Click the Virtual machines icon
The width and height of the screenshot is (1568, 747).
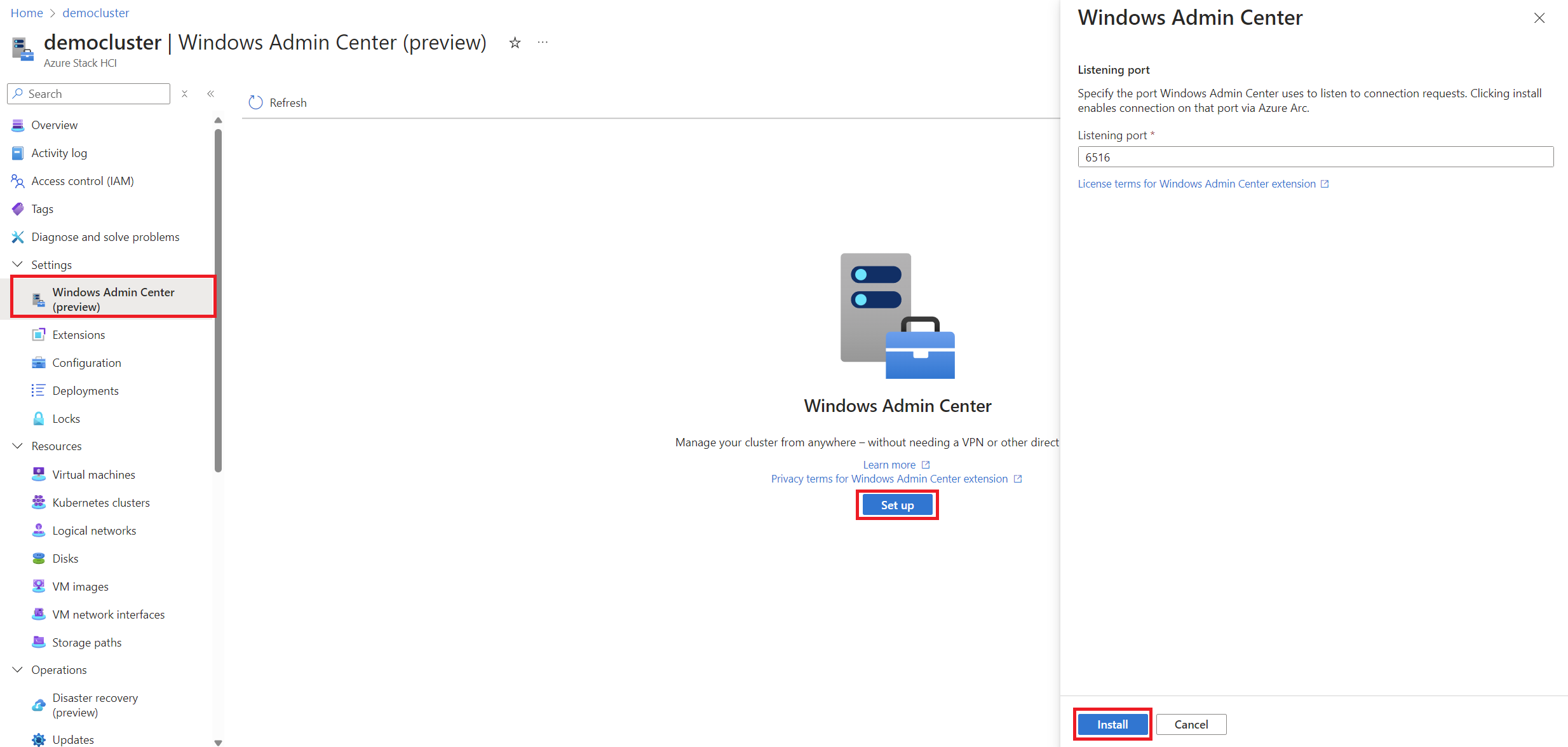[x=39, y=474]
